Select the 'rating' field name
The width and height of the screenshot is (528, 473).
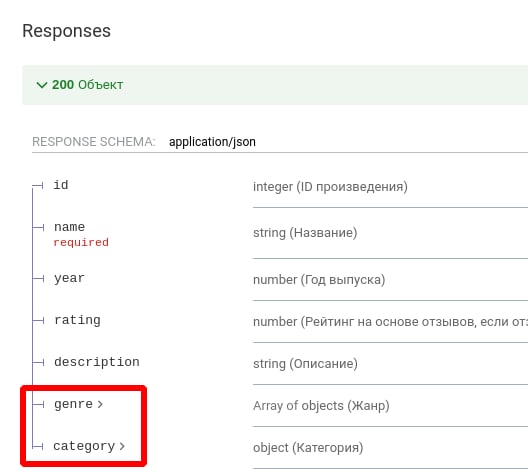tap(77, 320)
